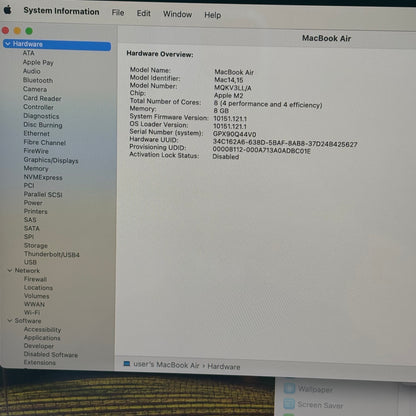416x416 pixels.
Task: Select the Network category in sidebar
Action: pos(27,270)
